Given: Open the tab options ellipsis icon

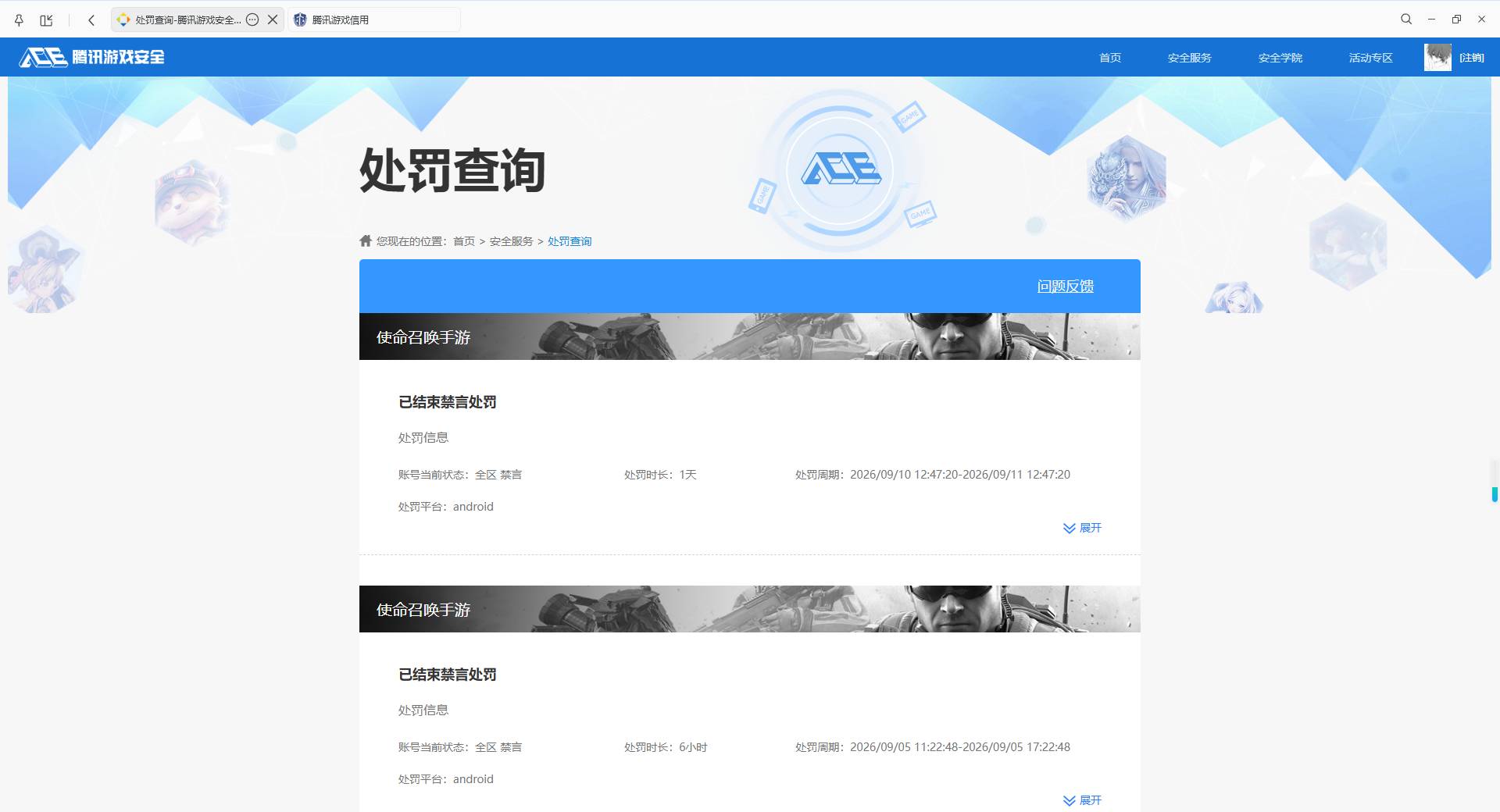Looking at the screenshot, I should tap(252, 20).
